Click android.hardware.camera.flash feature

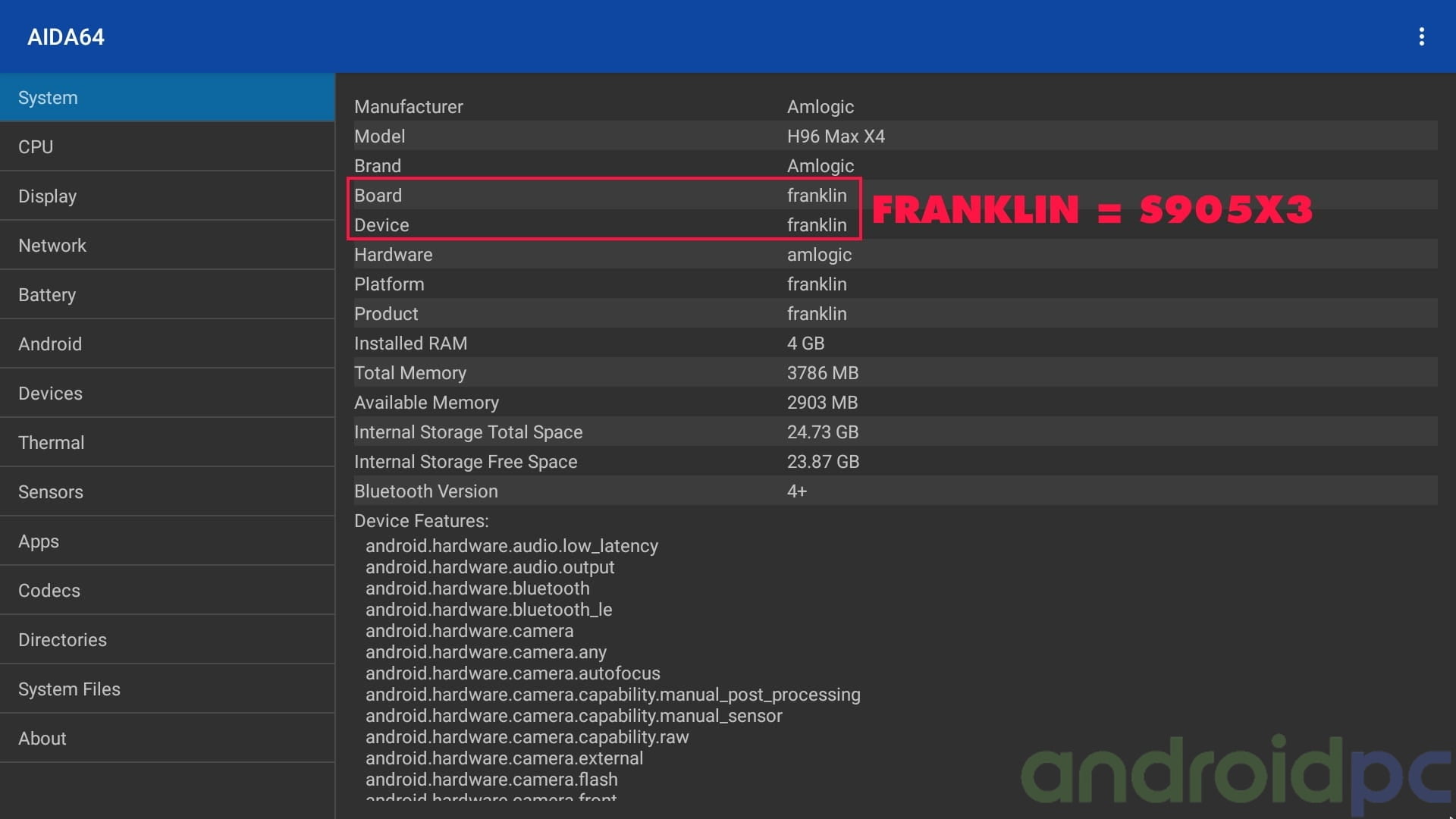(x=491, y=780)
